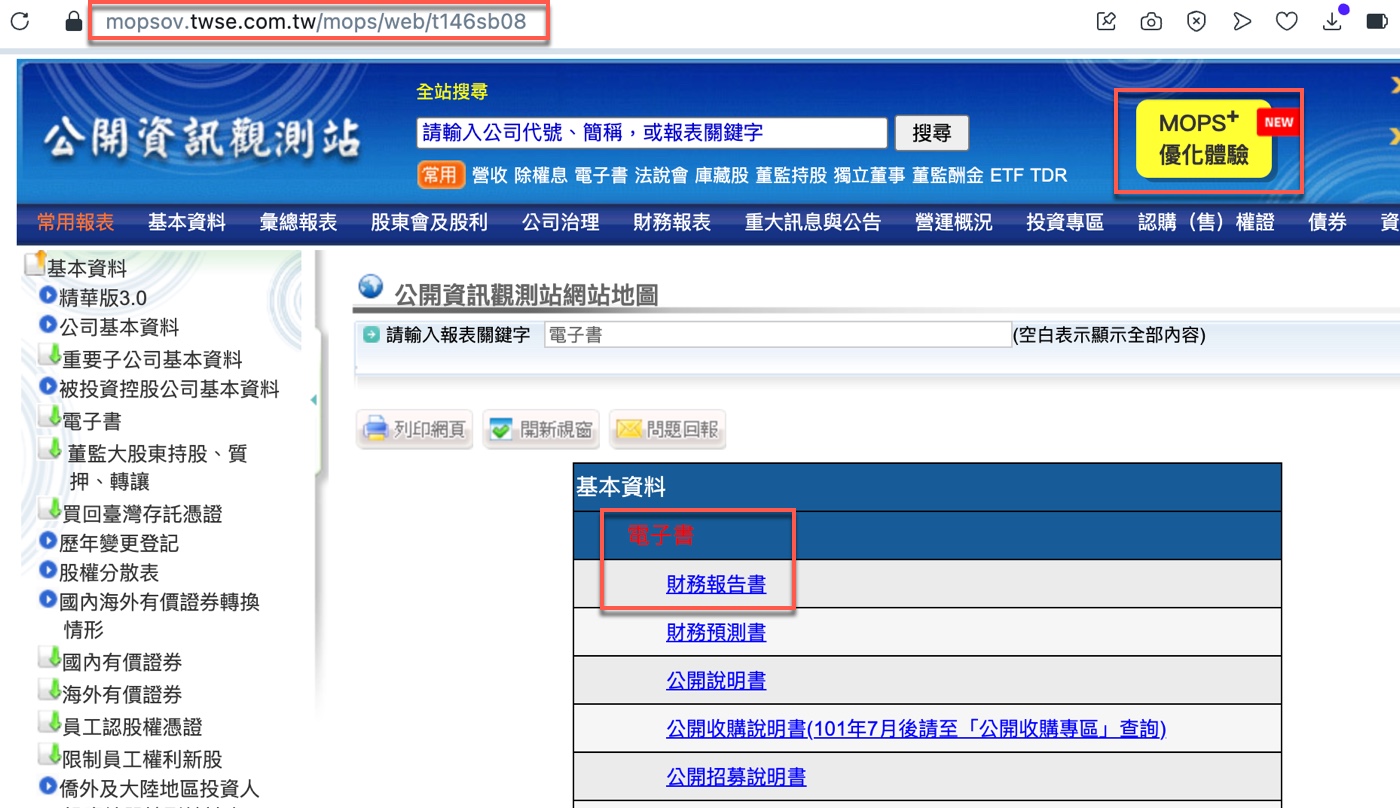Click the padlock site security icon
This screenshot has width=1400, height=808.
[73, 21]
